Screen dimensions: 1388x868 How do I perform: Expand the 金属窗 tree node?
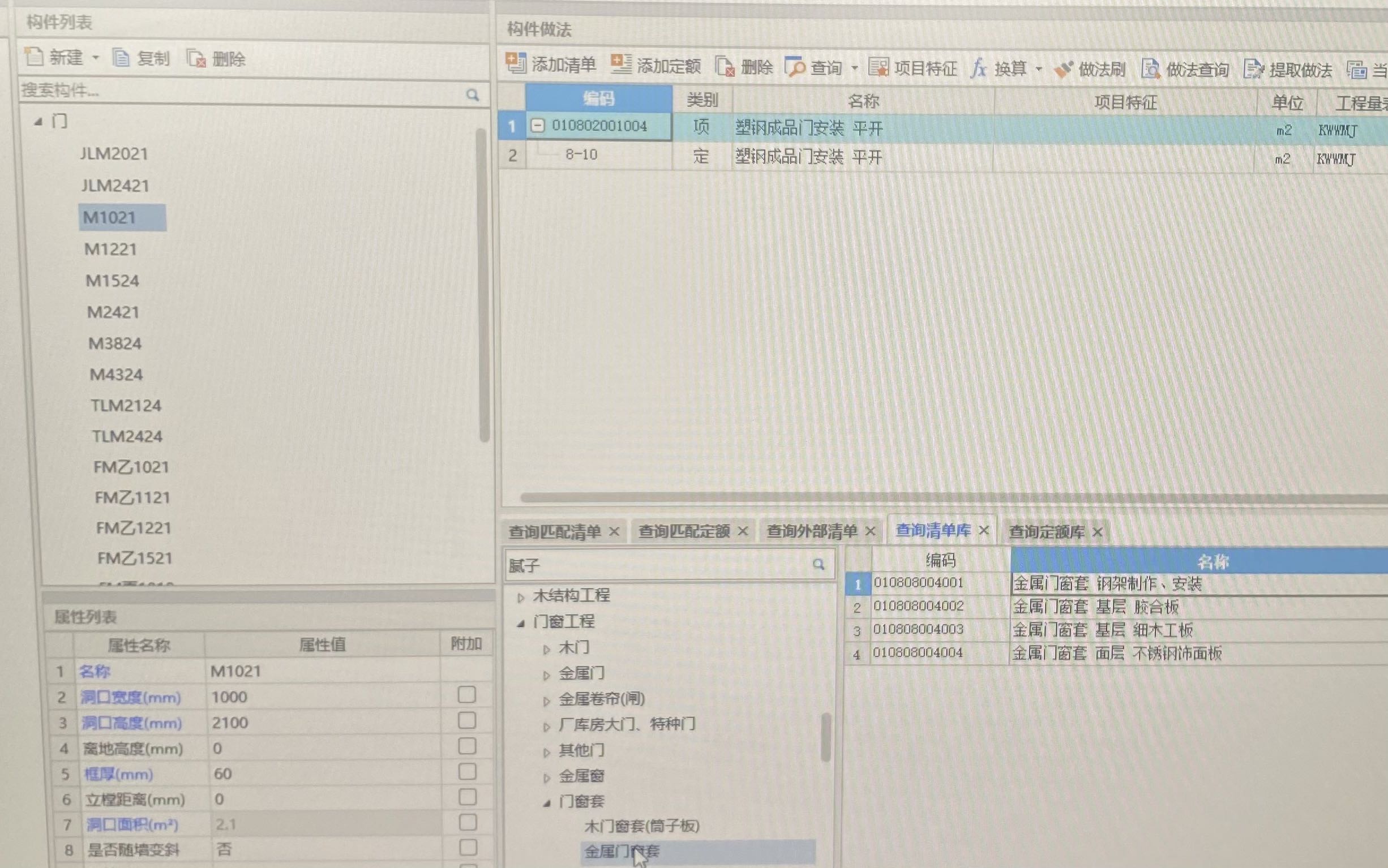(x=546, y=779)
